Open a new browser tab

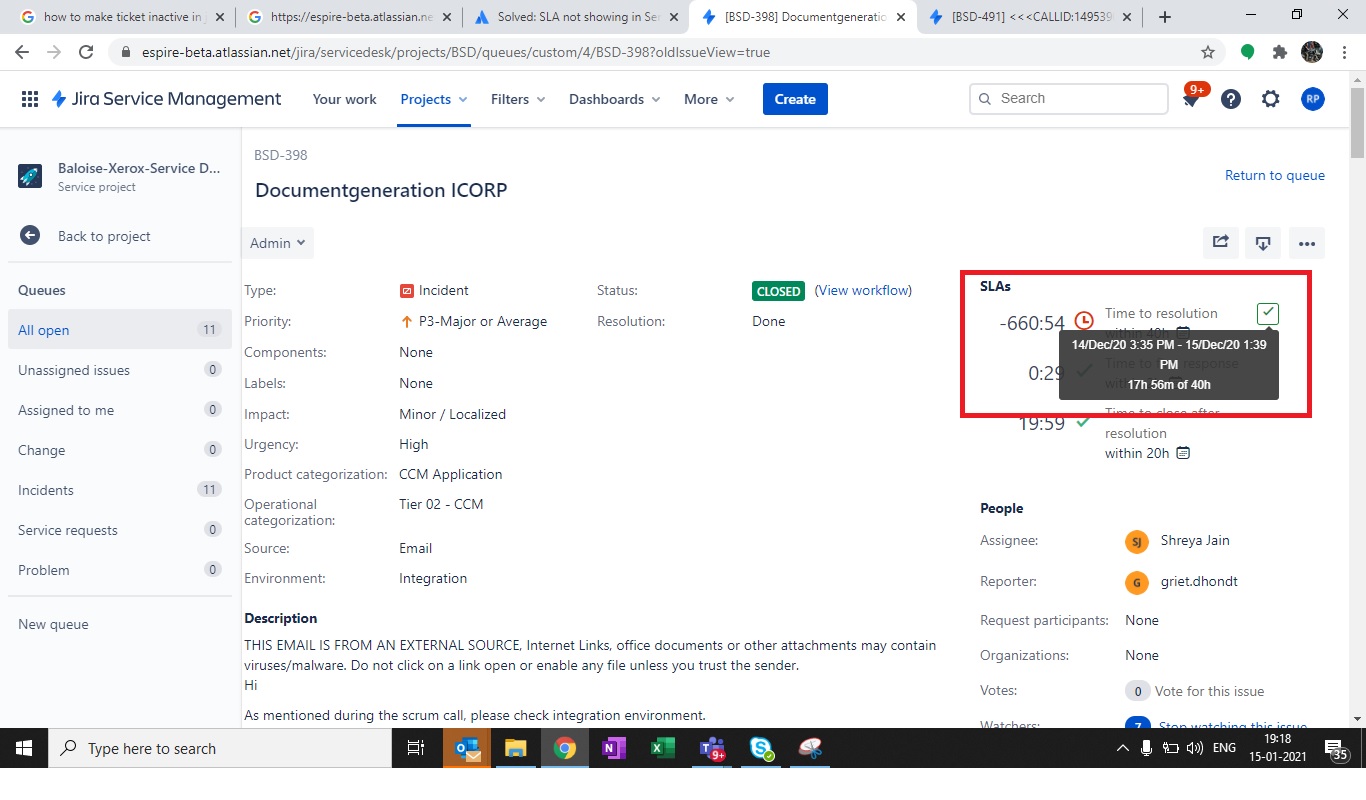1165,17
